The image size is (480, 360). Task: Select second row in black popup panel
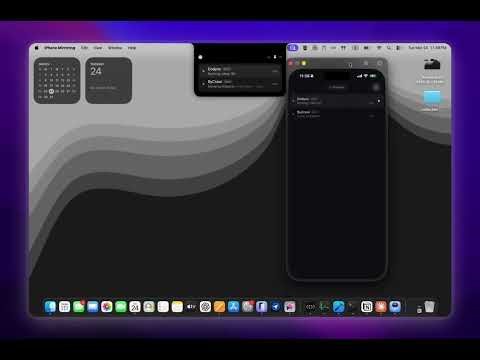240,84
